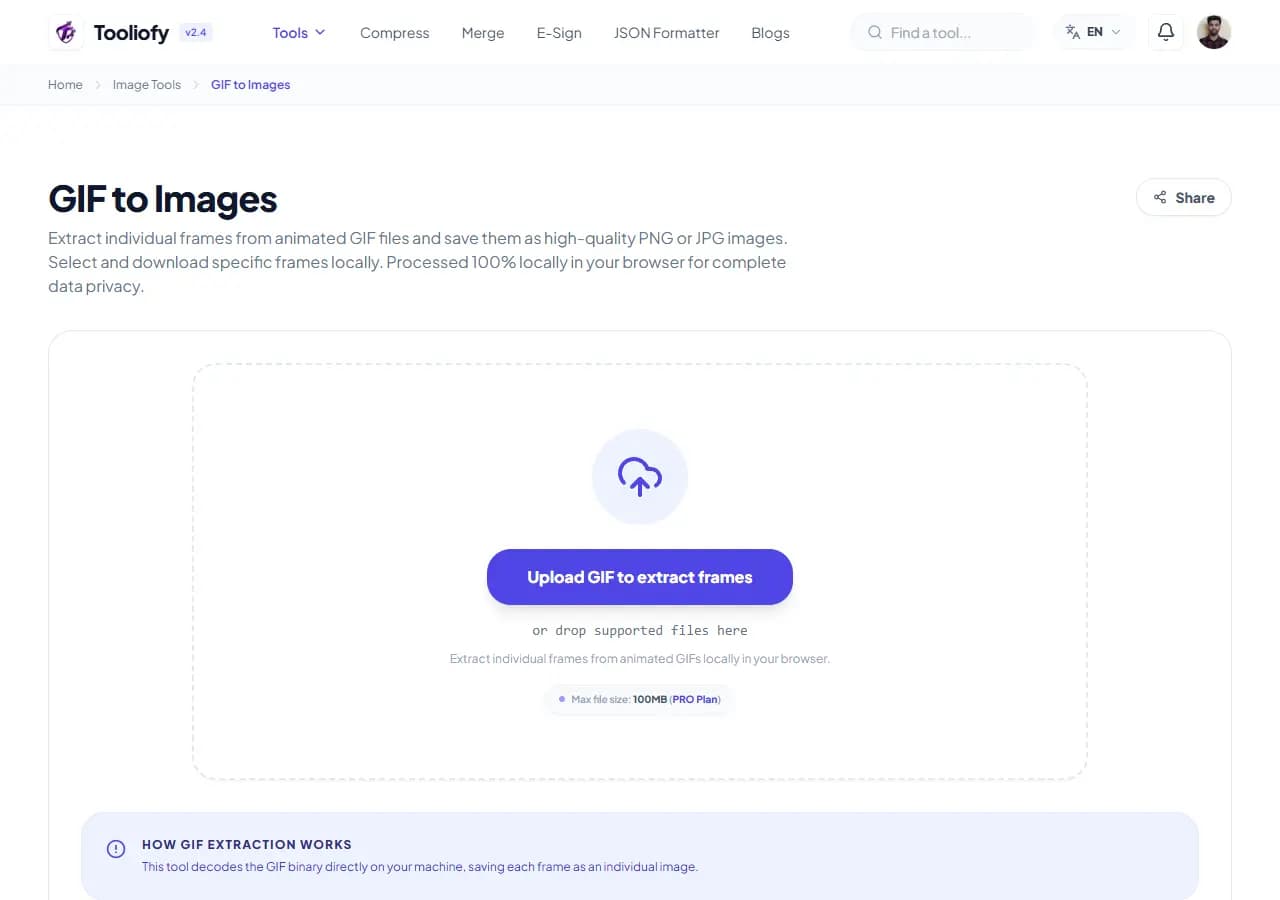Click the info icon beside How GIF Extraction Works
Image resolution: width=1280 pixels, height=900 pixels.
[116, 849]
